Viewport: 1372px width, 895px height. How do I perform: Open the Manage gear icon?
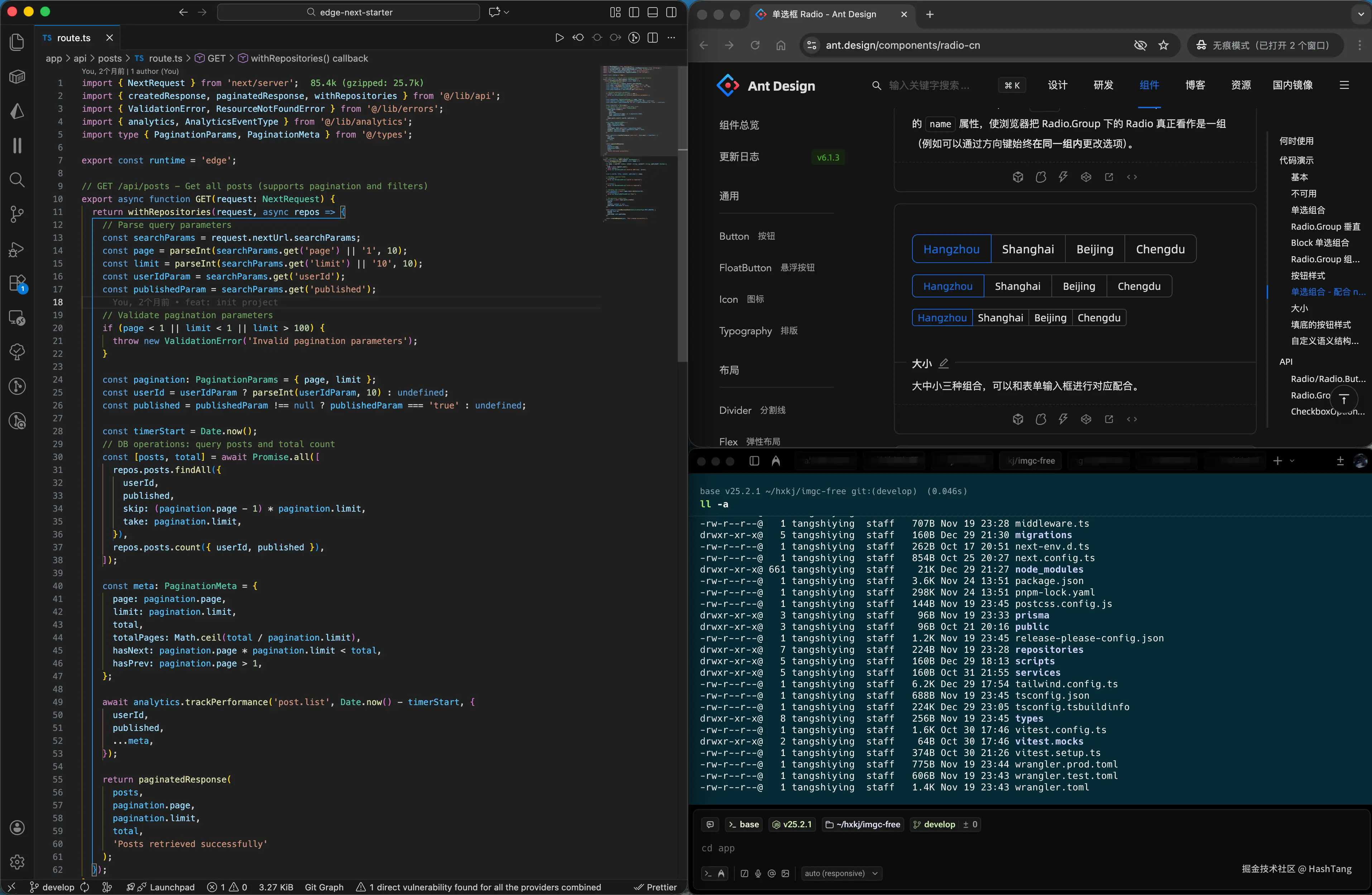pos(17,862)
